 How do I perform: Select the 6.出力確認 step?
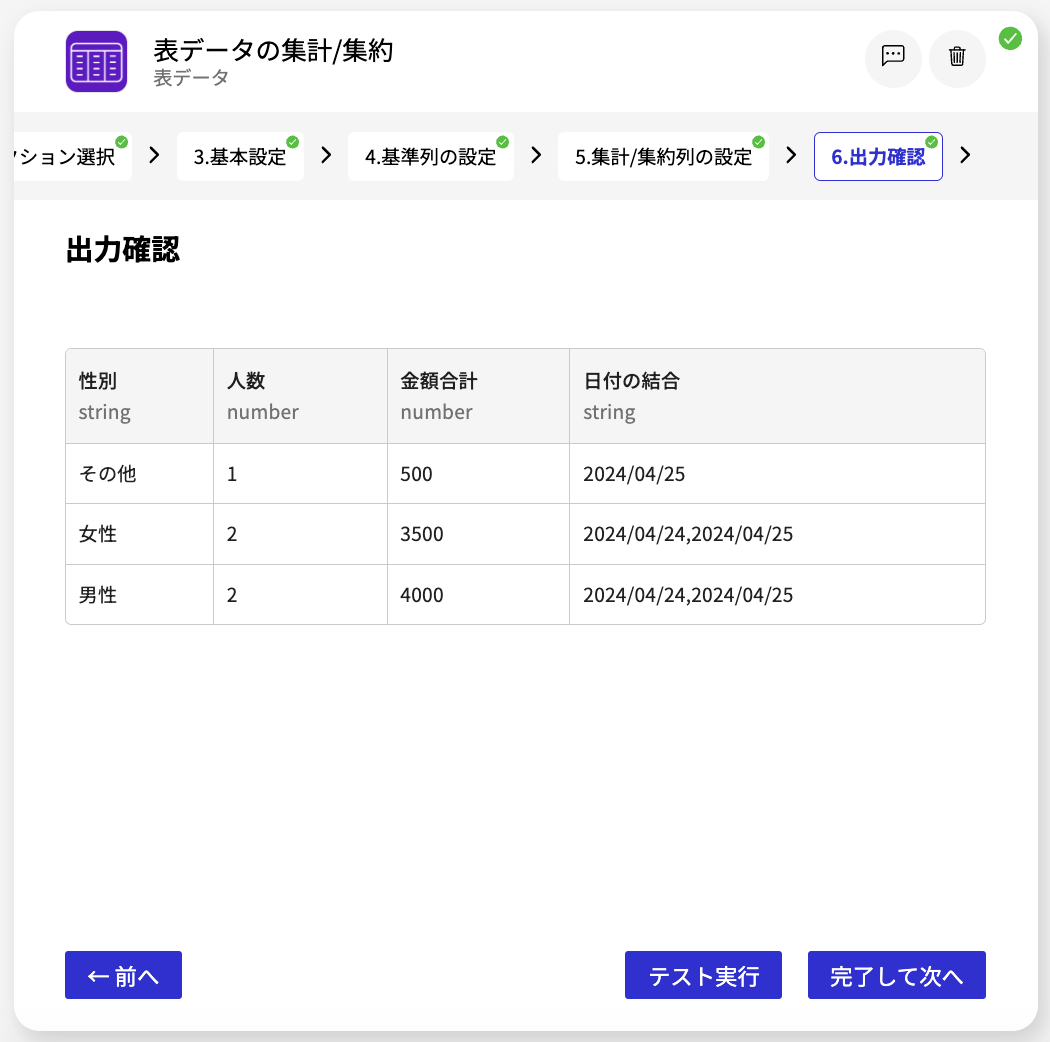[x=878, y=157]
